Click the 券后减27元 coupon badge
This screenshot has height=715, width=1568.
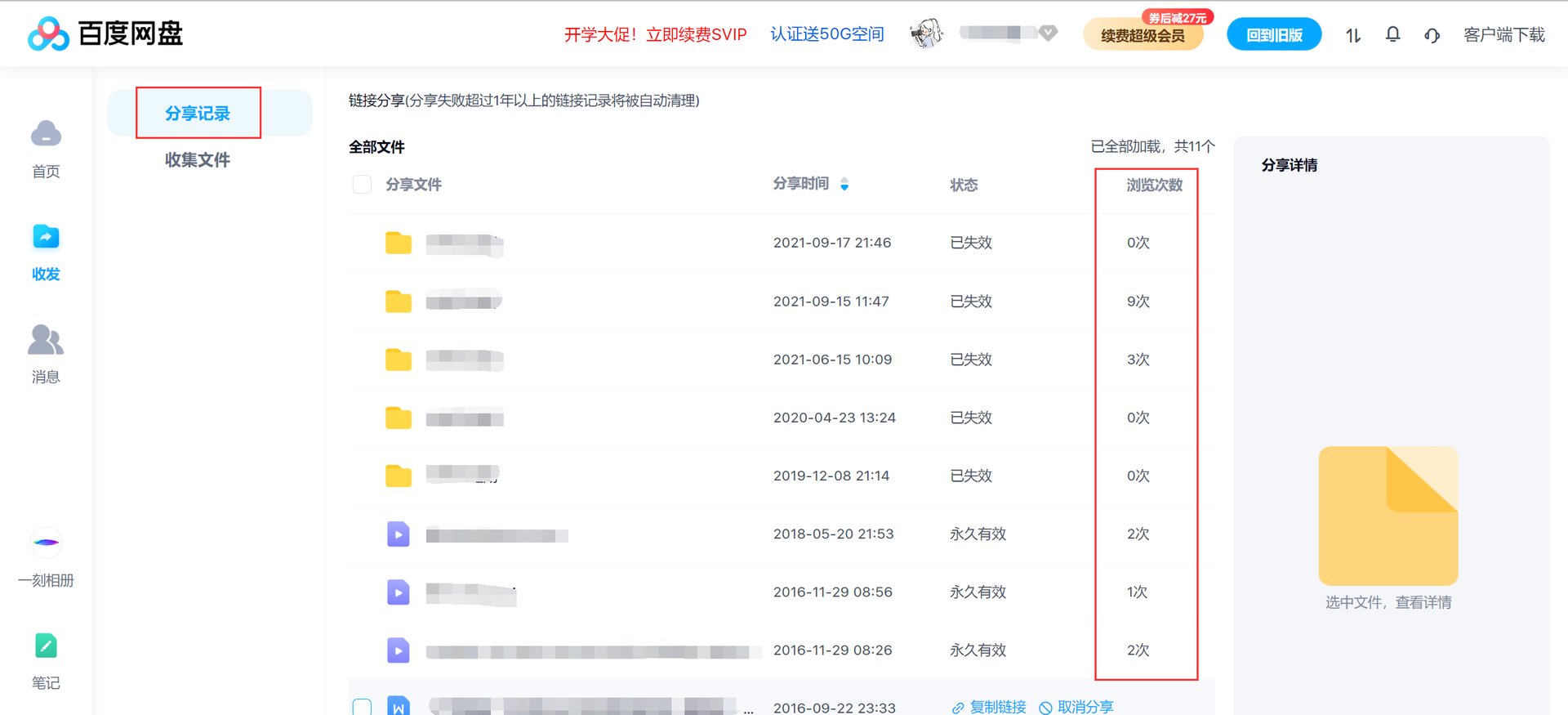coord(1178,17)
